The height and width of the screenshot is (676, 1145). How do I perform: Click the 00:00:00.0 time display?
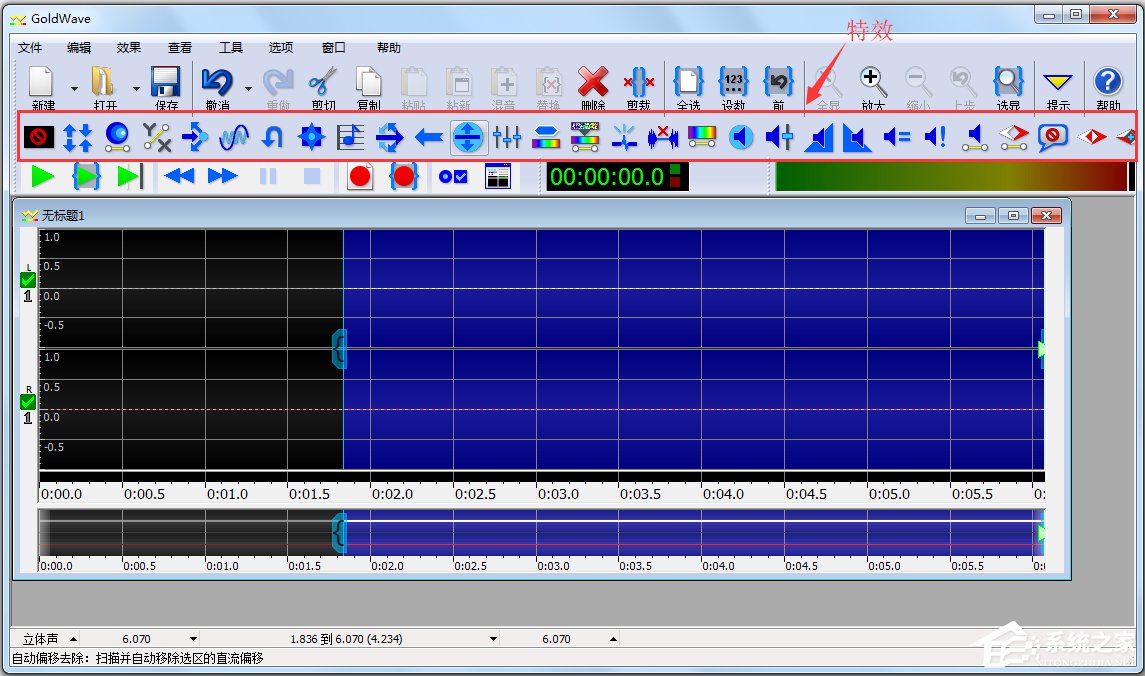point(607,177)
